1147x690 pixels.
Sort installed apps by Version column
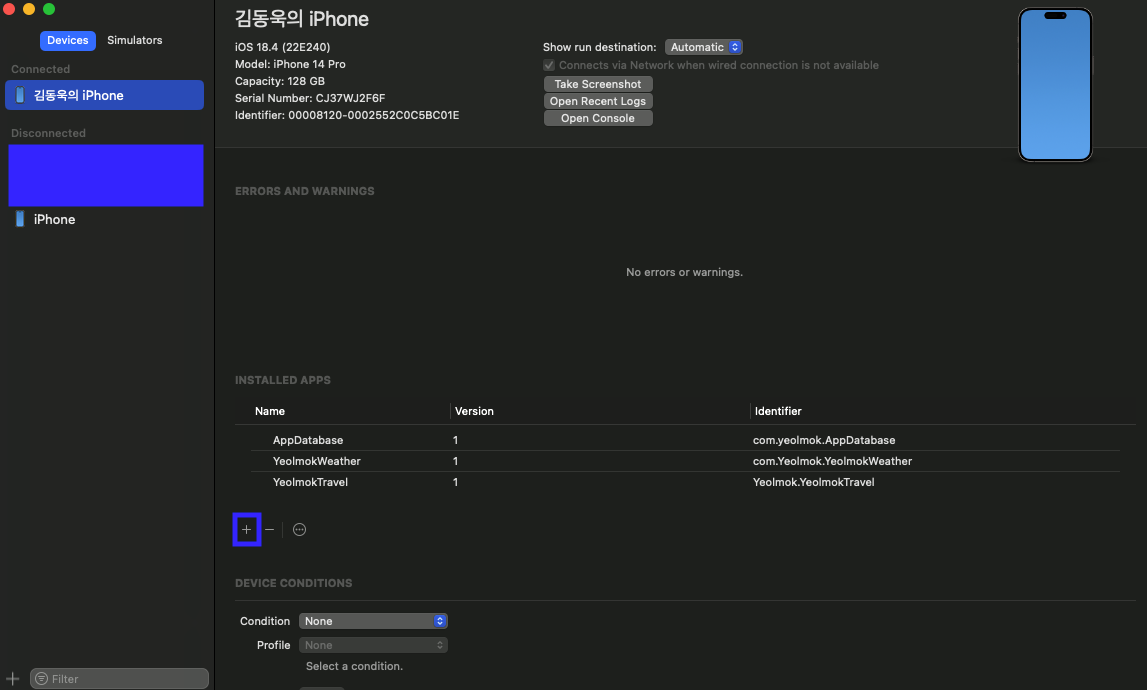click(x=474, y=411)
